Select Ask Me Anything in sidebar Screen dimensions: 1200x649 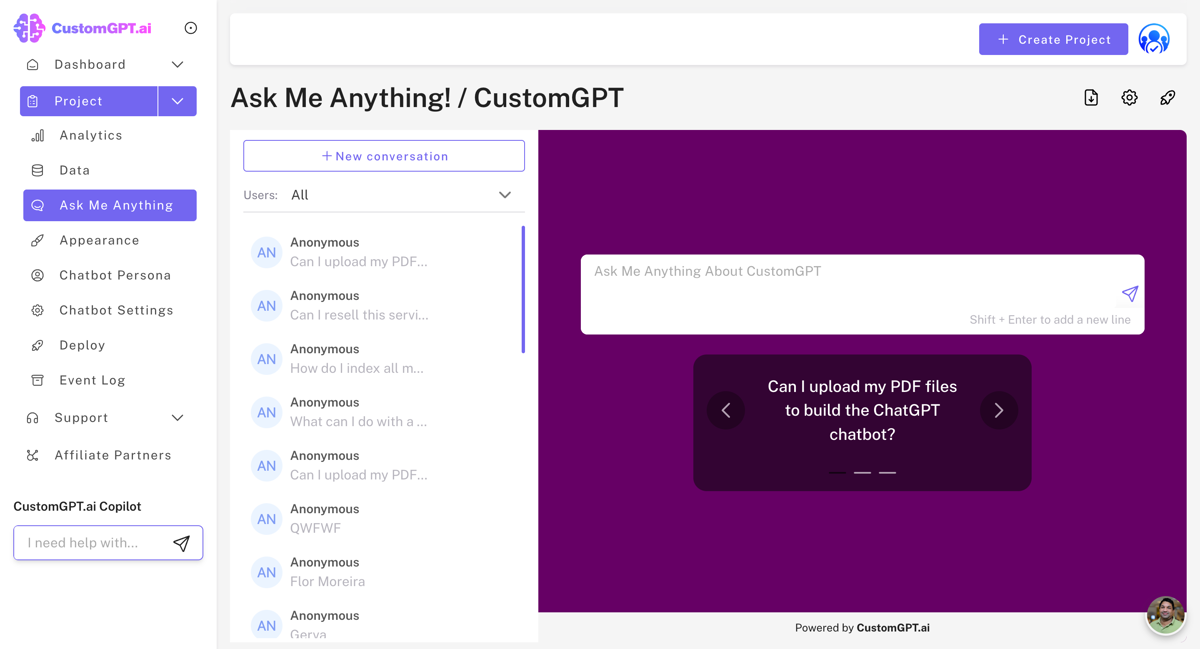(110, 205)
